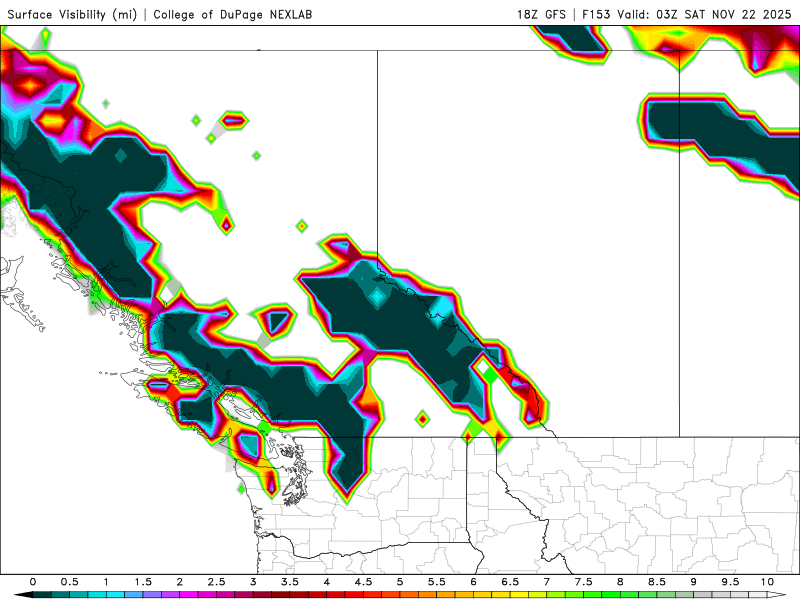This screenshot has height=600, width=800.
Task: Click the '6.5' legend value
Action: 510,582
